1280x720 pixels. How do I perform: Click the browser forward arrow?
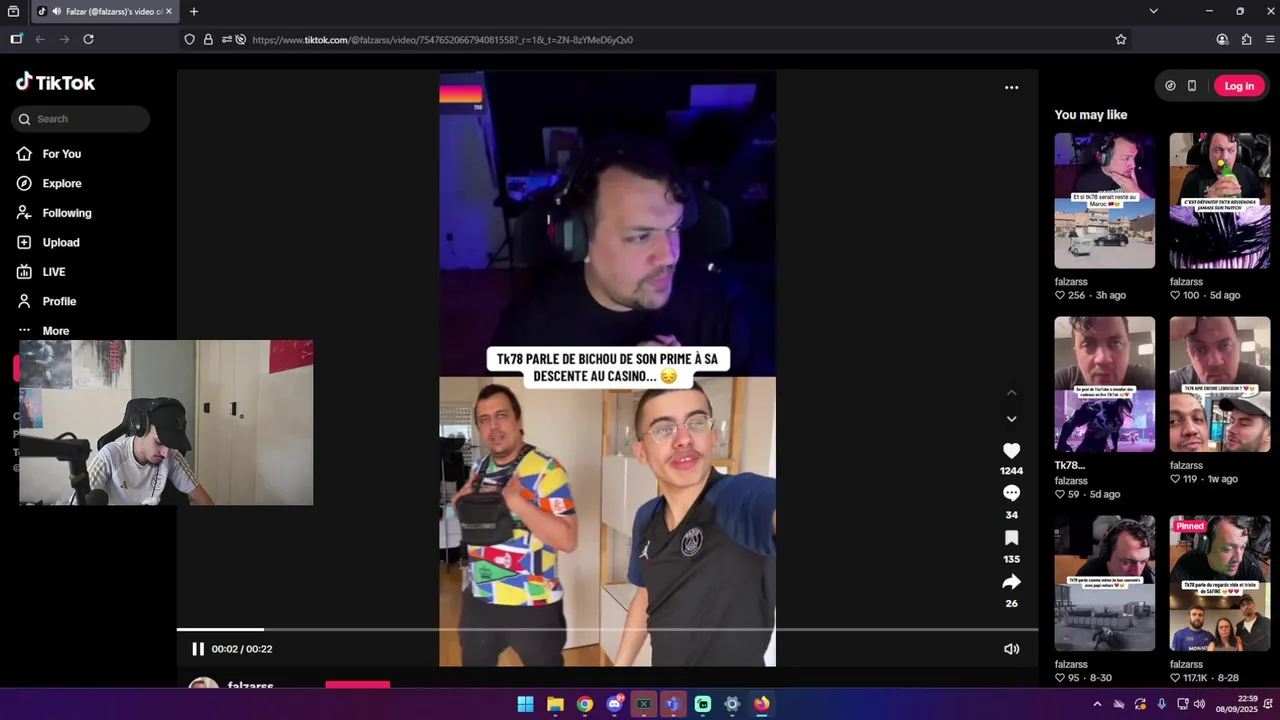click(64, 39)
